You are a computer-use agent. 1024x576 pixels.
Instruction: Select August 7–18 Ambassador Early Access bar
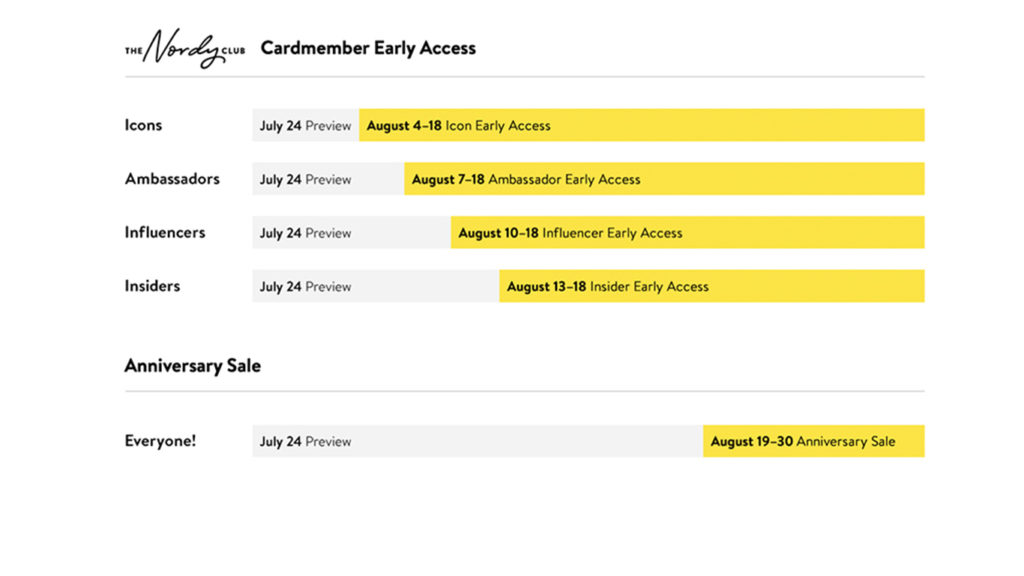point(664,179)
